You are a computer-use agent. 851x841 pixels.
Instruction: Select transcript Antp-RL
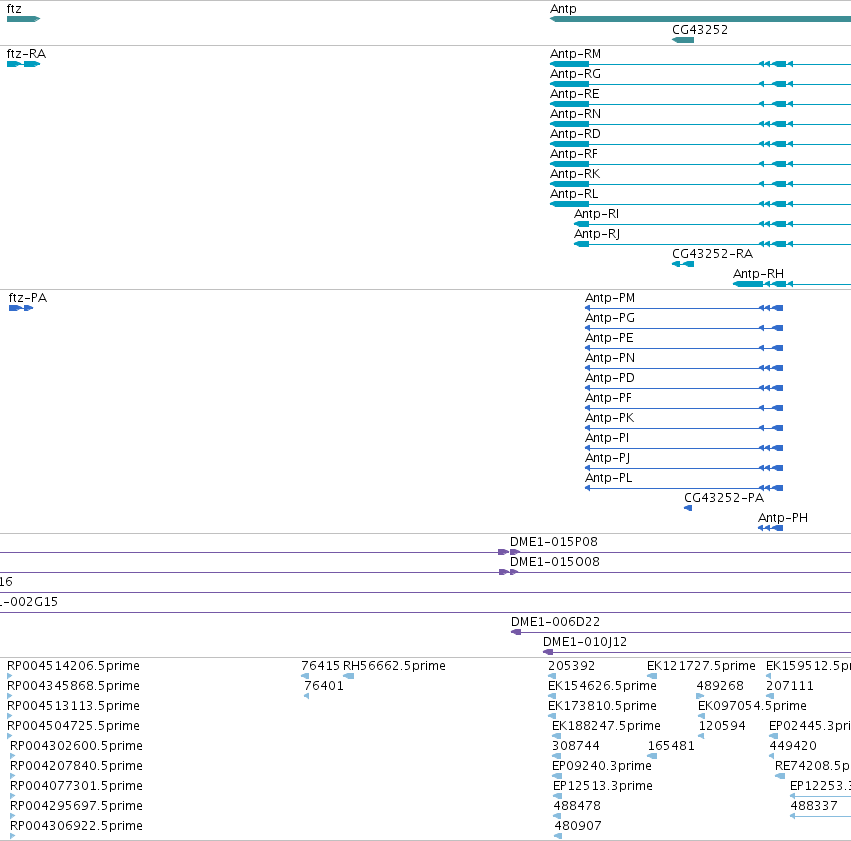(574, 194)
